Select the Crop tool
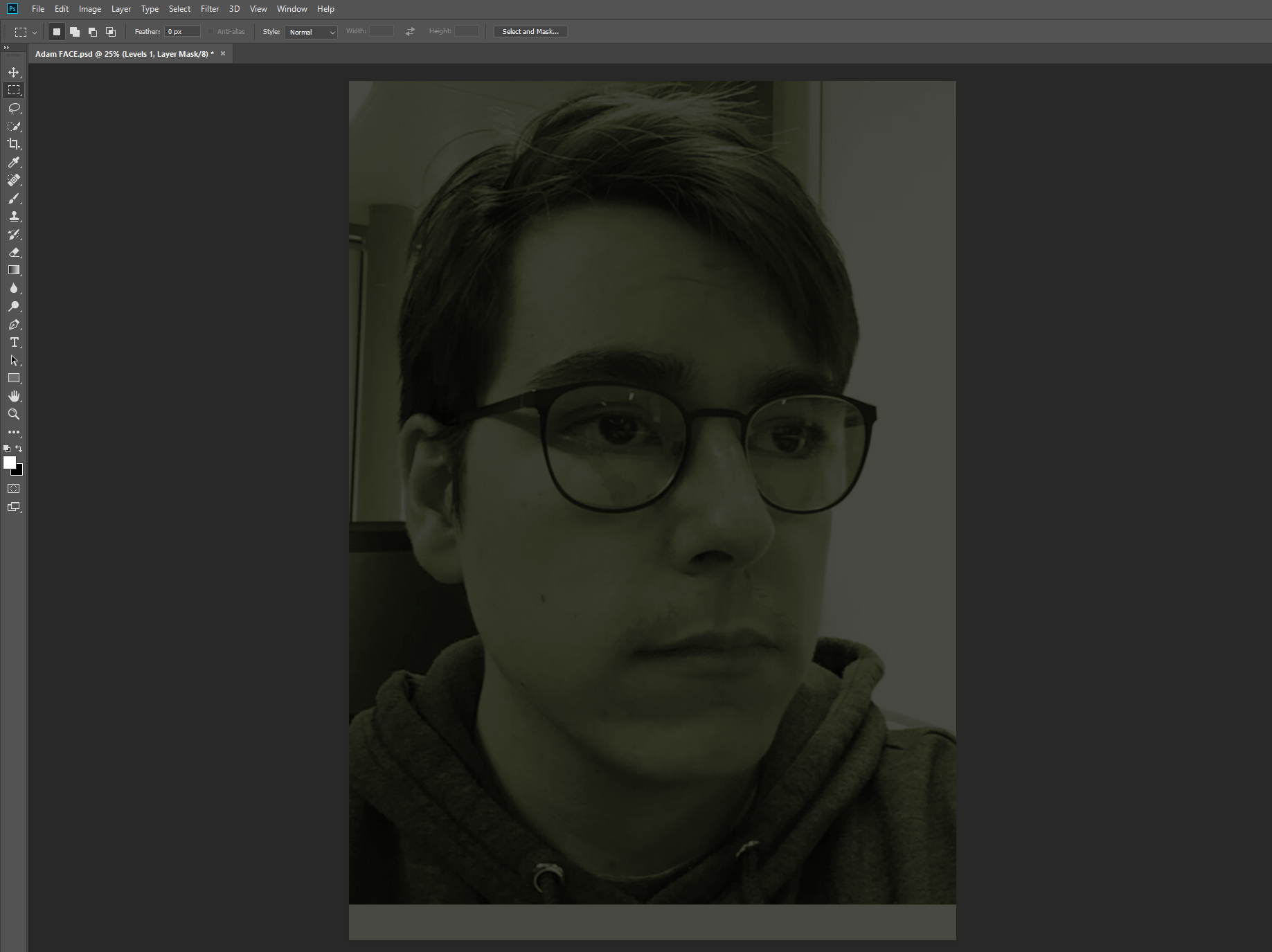1272x952 pixels. point(14,144)
